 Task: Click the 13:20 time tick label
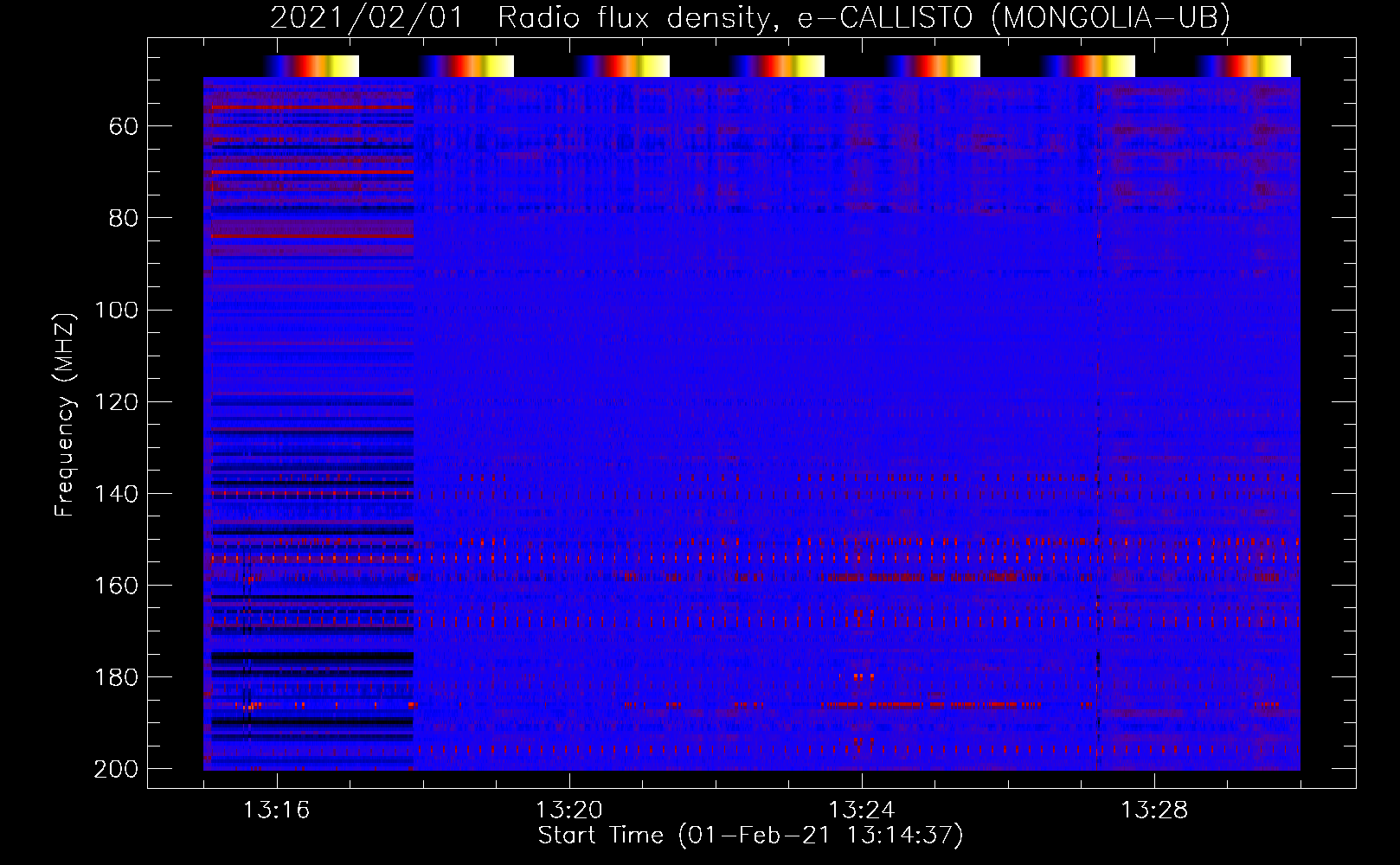tap(568, 811)
